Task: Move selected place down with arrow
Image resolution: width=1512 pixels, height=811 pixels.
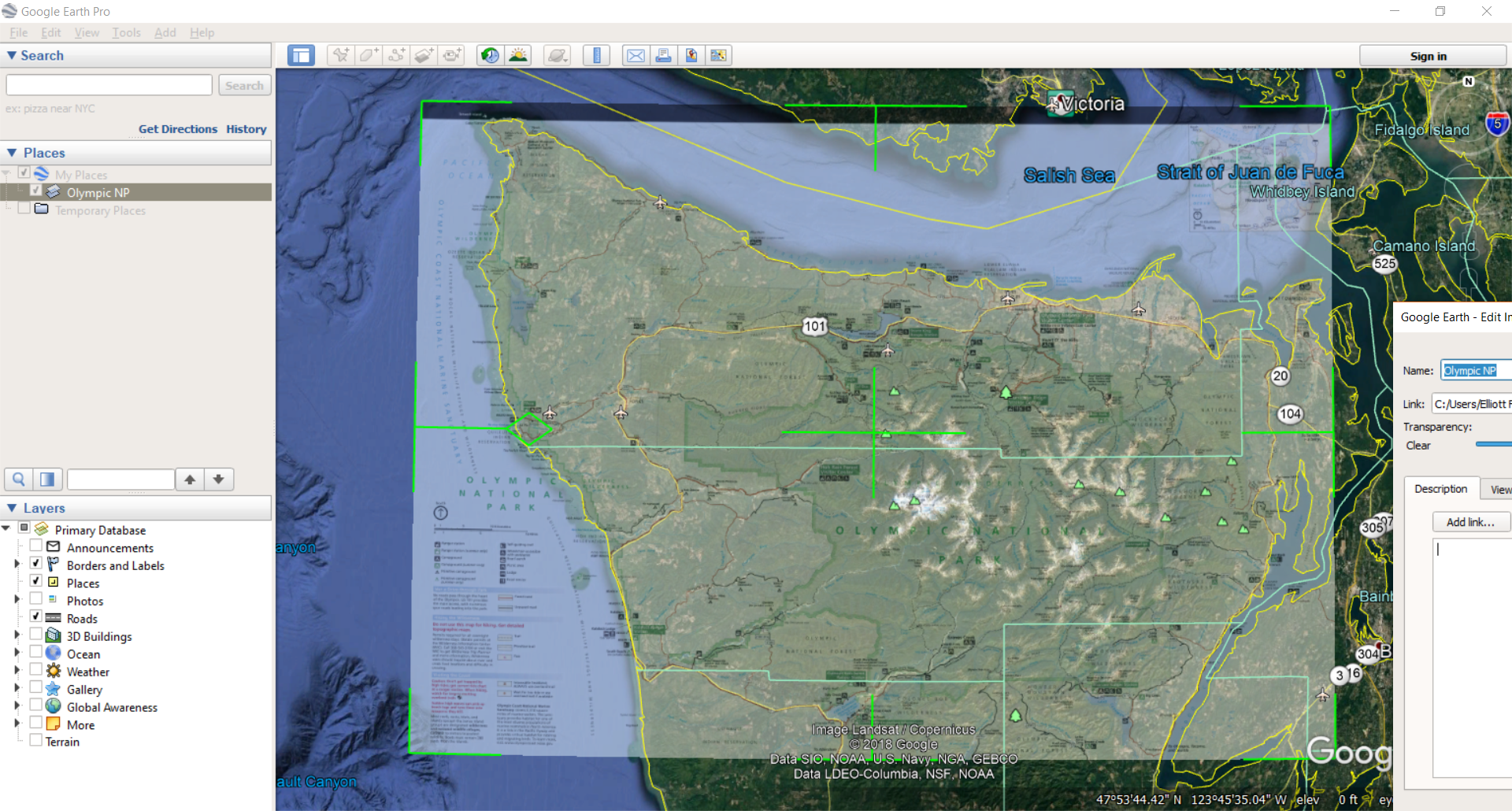Action: (x=219, y=479)
